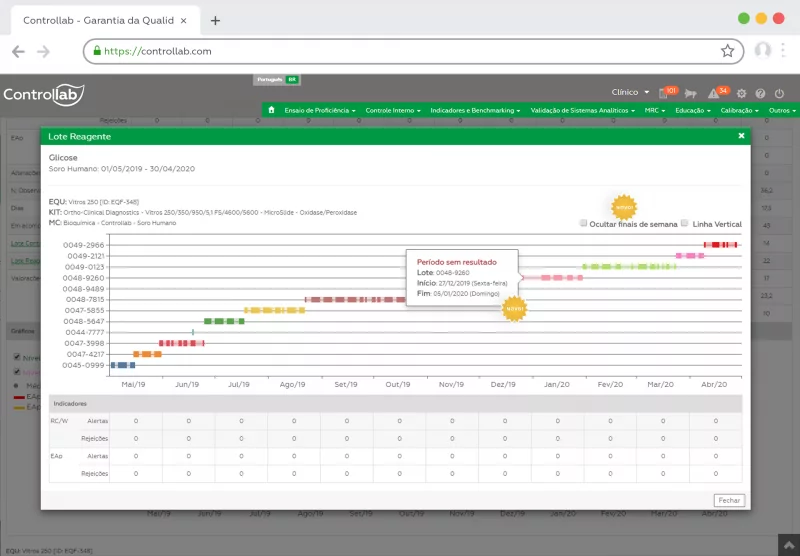Open notifications icon with 101 badge
This screenshot has width=800, height=556.
click(x=667, y=92)
